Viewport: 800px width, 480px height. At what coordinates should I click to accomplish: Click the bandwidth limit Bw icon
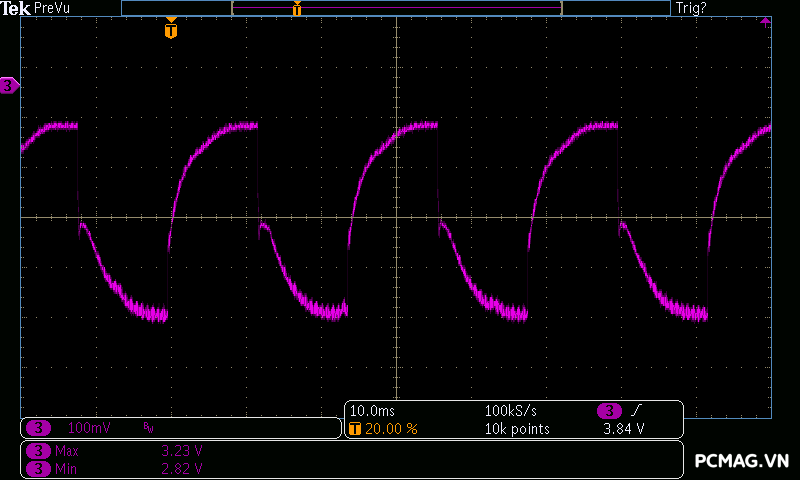(x=148, y=427)
